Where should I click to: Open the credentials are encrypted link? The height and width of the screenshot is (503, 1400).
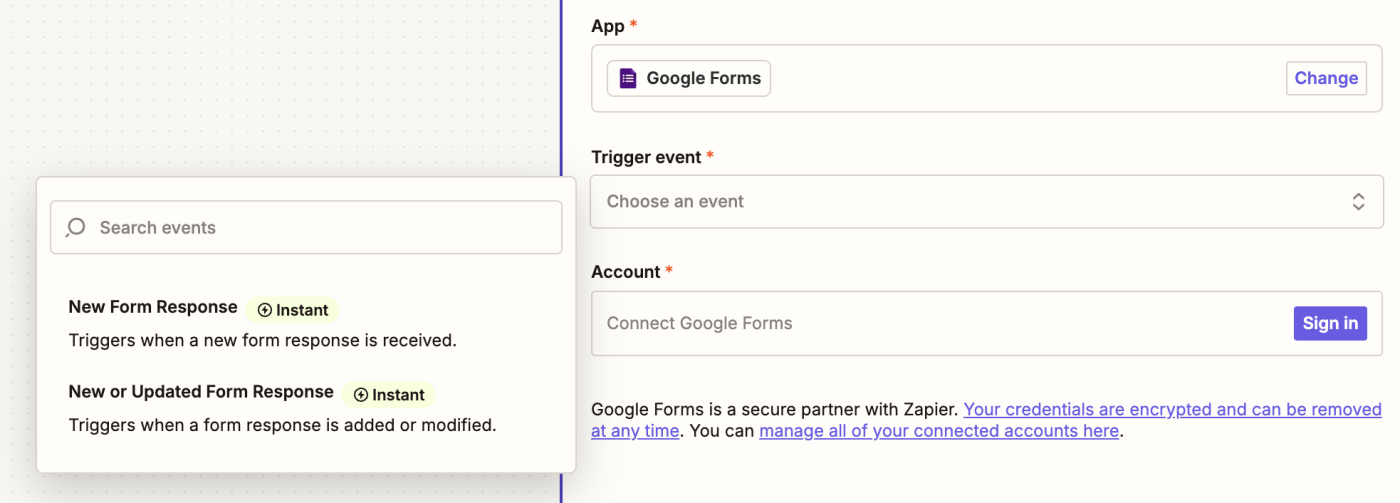pyautogui.click(x=1172, y=410)
